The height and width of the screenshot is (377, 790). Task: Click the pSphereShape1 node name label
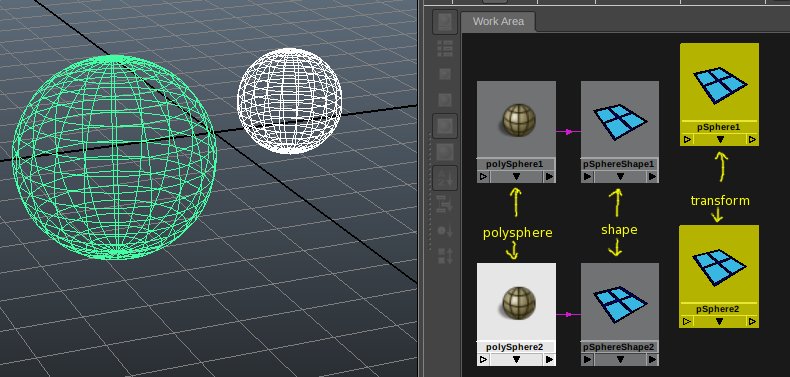pyautogui.click(x=620, y=164)
